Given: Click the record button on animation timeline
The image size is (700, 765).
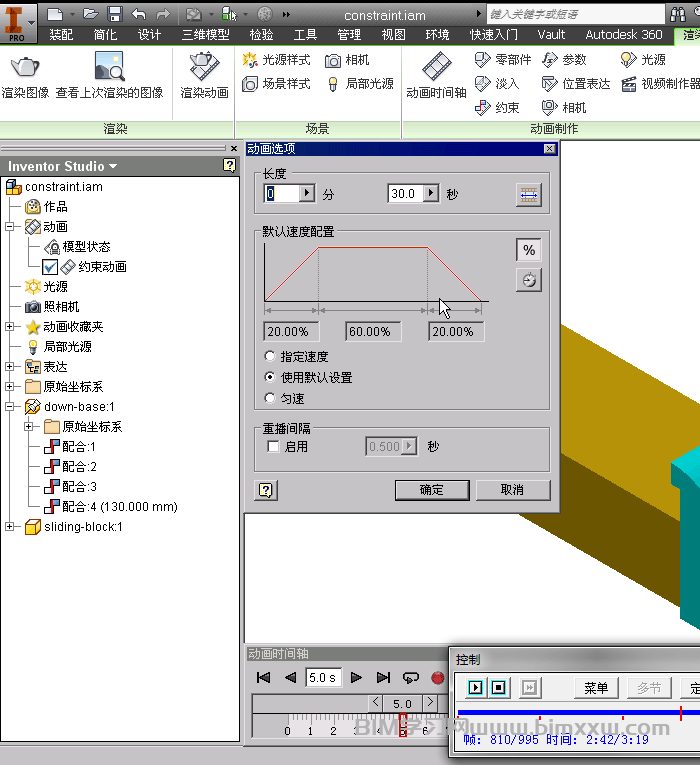Looking at the screenshot, I should 437,678.
